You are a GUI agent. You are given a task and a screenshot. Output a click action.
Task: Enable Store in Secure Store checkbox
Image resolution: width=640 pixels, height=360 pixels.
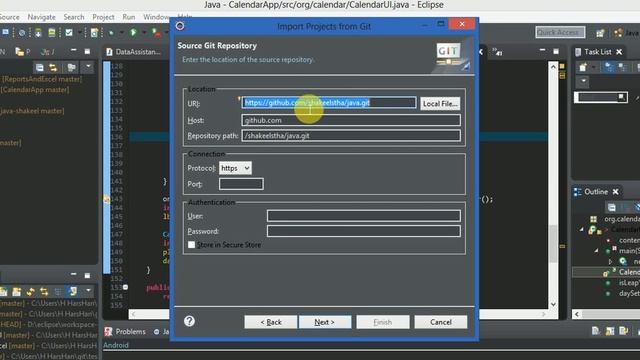(191, 244)
